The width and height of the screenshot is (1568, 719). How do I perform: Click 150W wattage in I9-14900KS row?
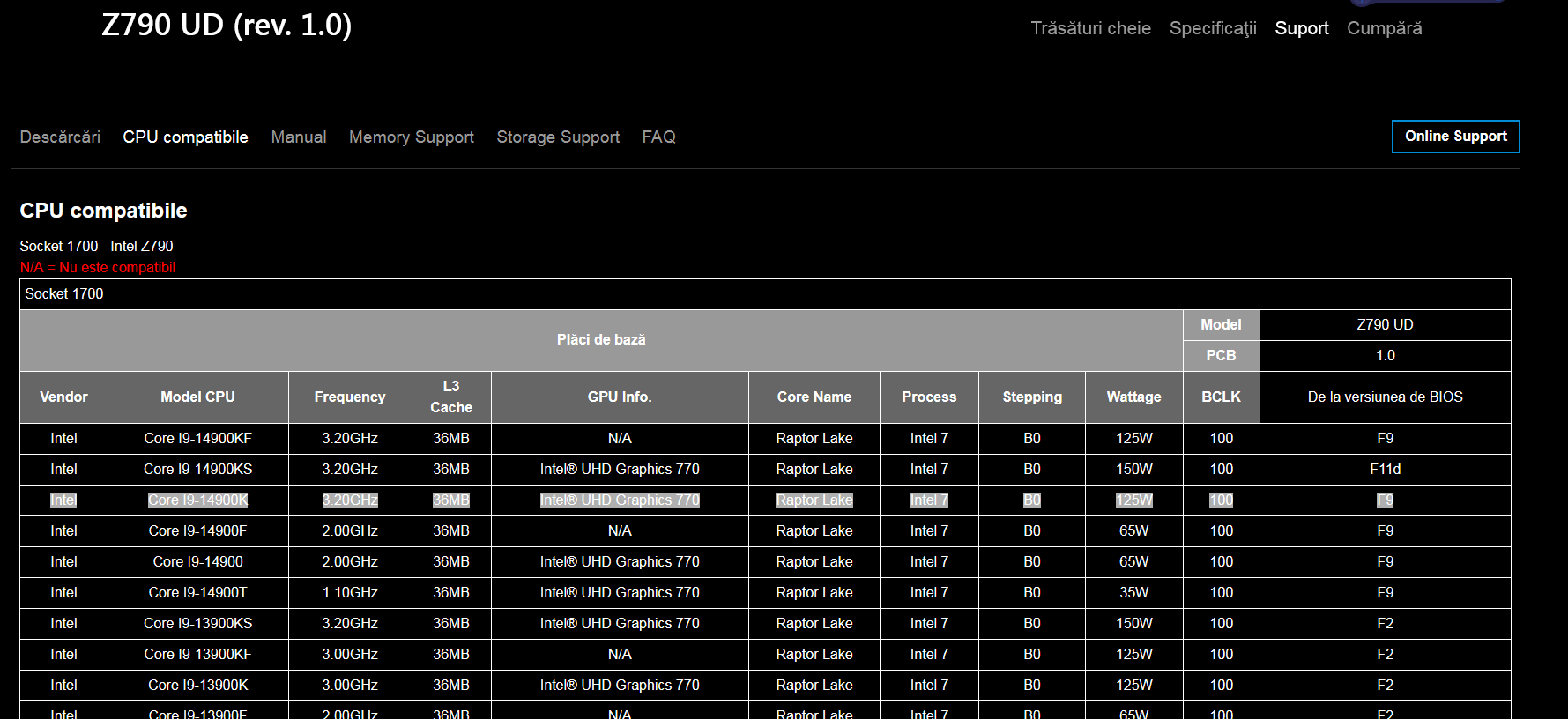(1133, 470)
